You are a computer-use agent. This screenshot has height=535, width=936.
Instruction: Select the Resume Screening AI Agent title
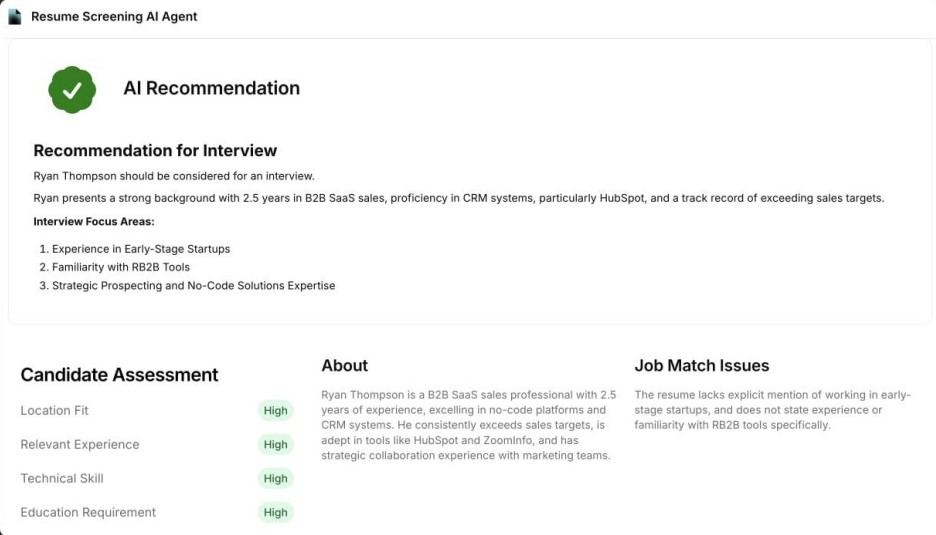point(114,17)
